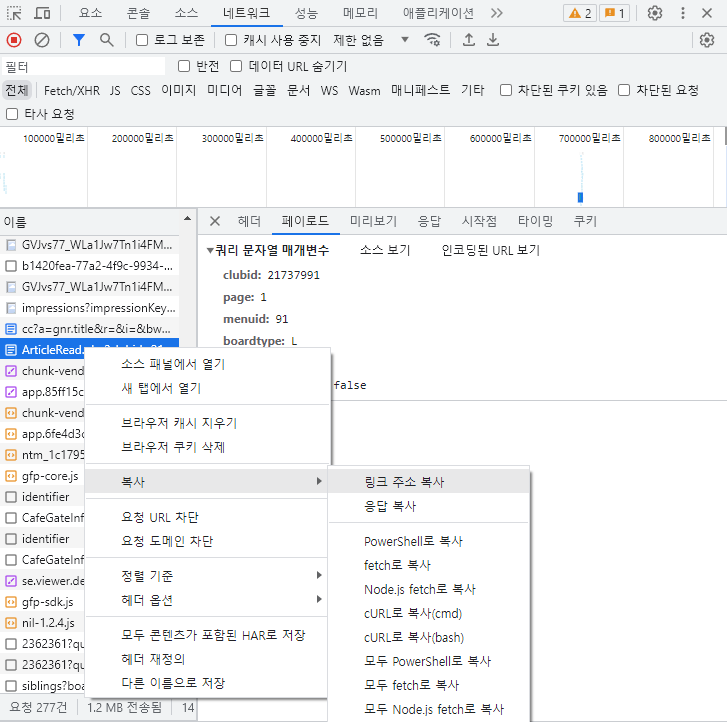Viewport: 727px width, 722px height.
Task: Stop recording network log
Action: click(x=14, y=40)
